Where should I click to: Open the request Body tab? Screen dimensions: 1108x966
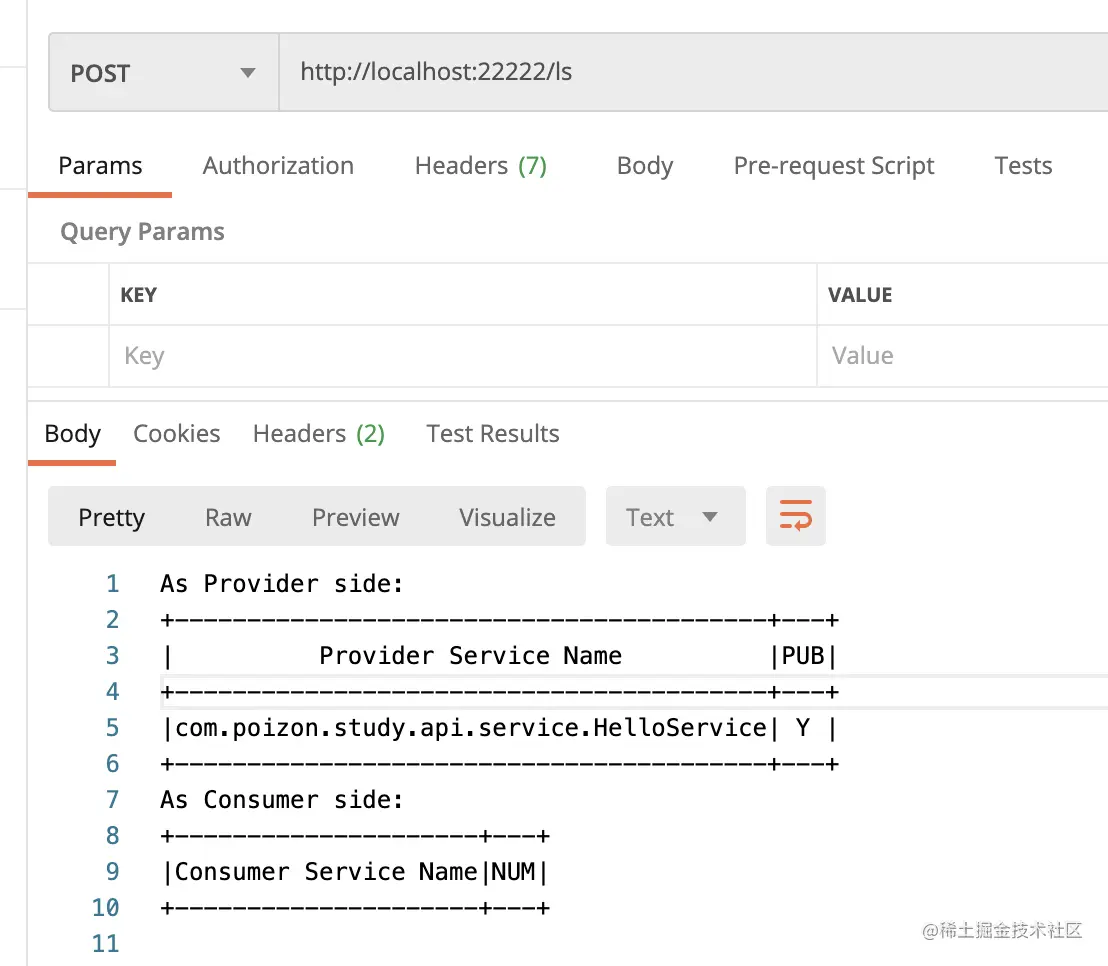[645, 166]
